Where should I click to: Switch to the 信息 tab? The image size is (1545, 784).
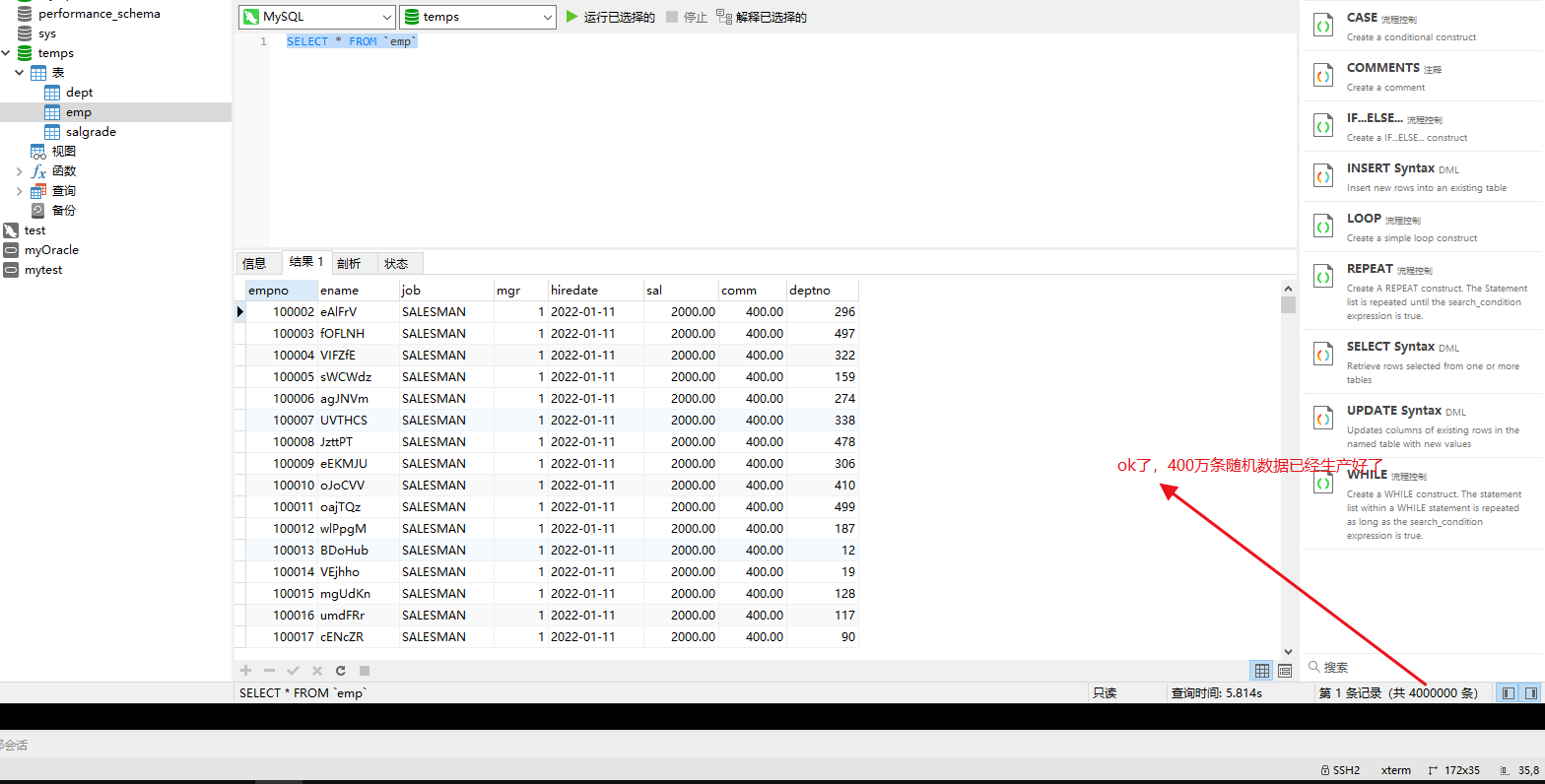click(254, 263)
